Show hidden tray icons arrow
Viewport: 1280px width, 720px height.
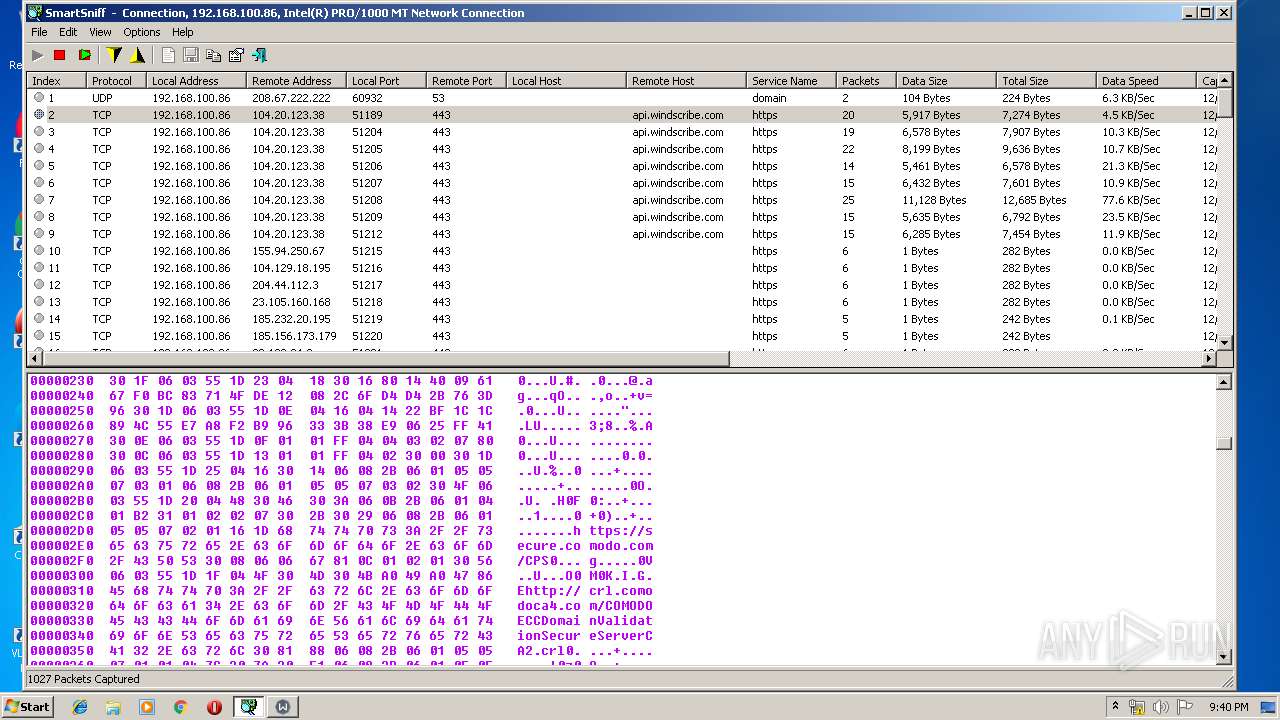pyautogui.click(x=1115, y=707)
